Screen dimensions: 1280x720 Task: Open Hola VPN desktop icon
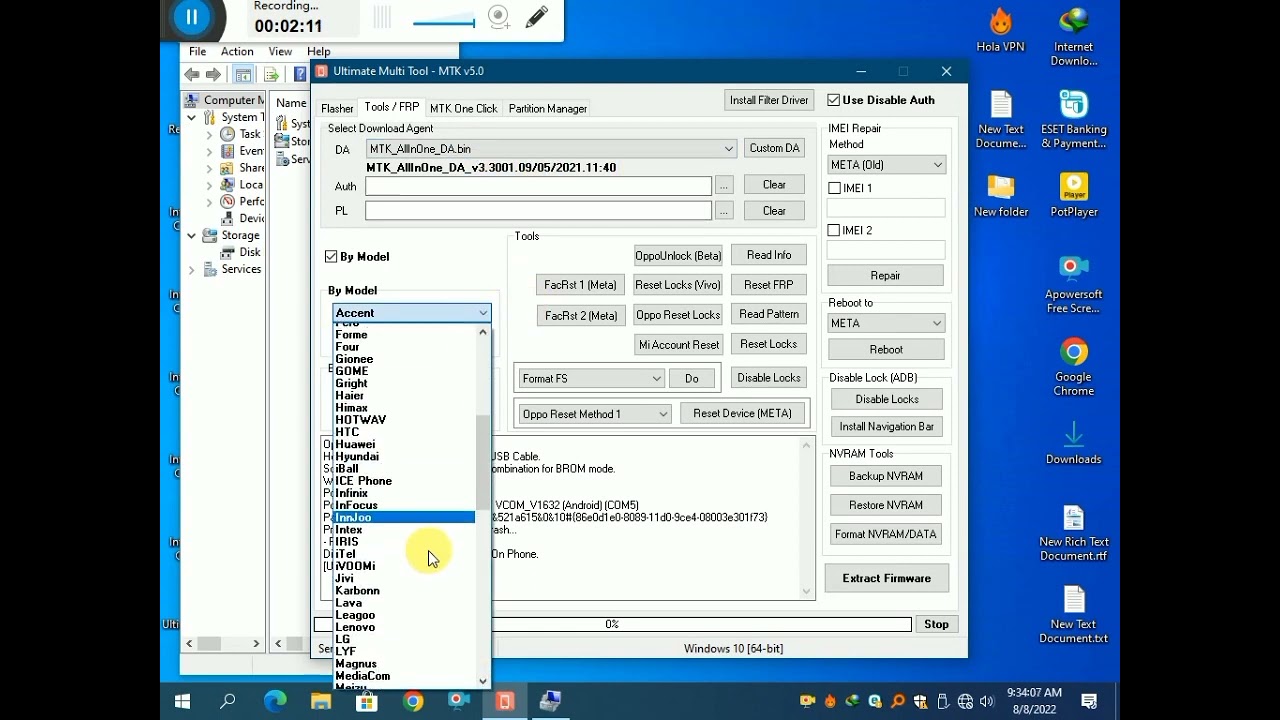click(x=1000, y=31)
